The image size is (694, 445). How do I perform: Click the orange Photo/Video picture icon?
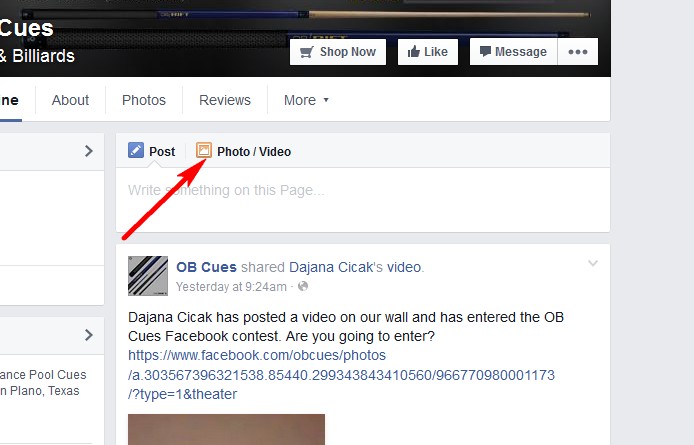click(204, 151)
